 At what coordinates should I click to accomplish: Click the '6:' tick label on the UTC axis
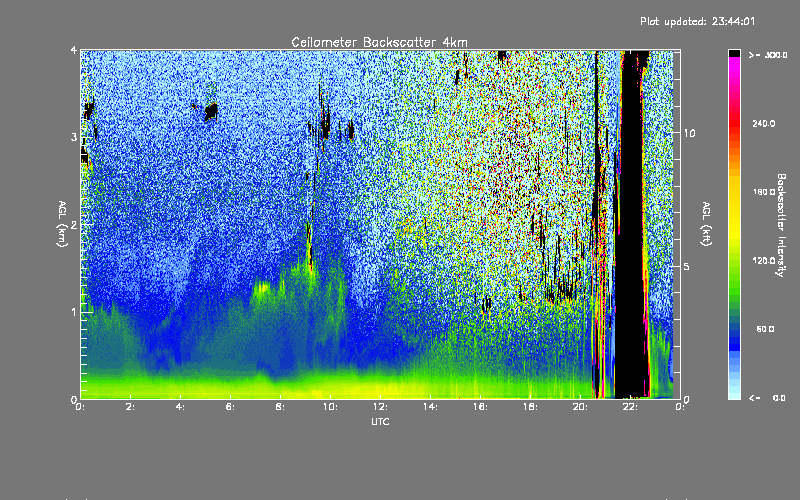(x=231, y=407)
